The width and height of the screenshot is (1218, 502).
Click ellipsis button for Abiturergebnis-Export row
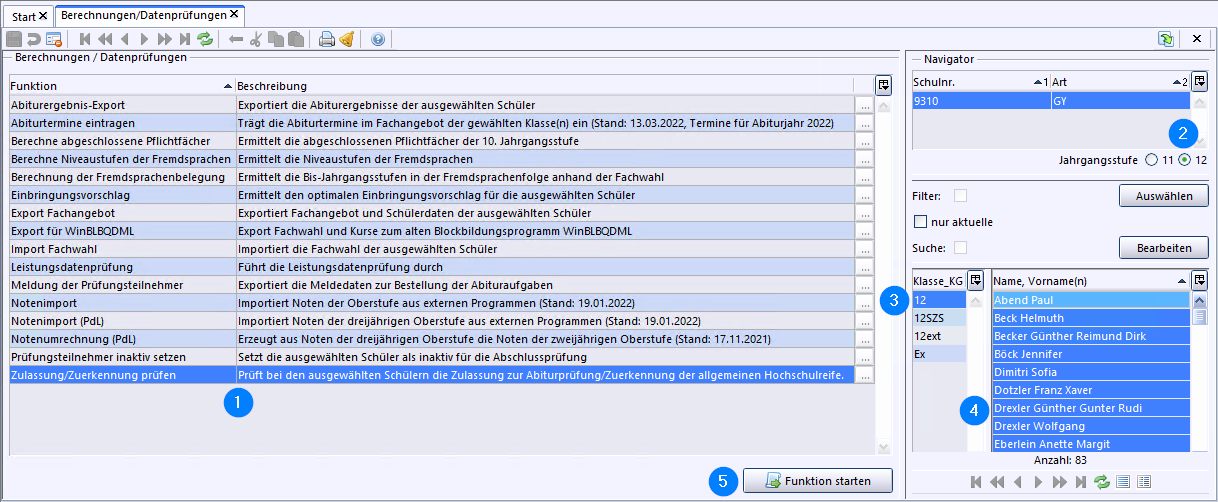[865, 105]
